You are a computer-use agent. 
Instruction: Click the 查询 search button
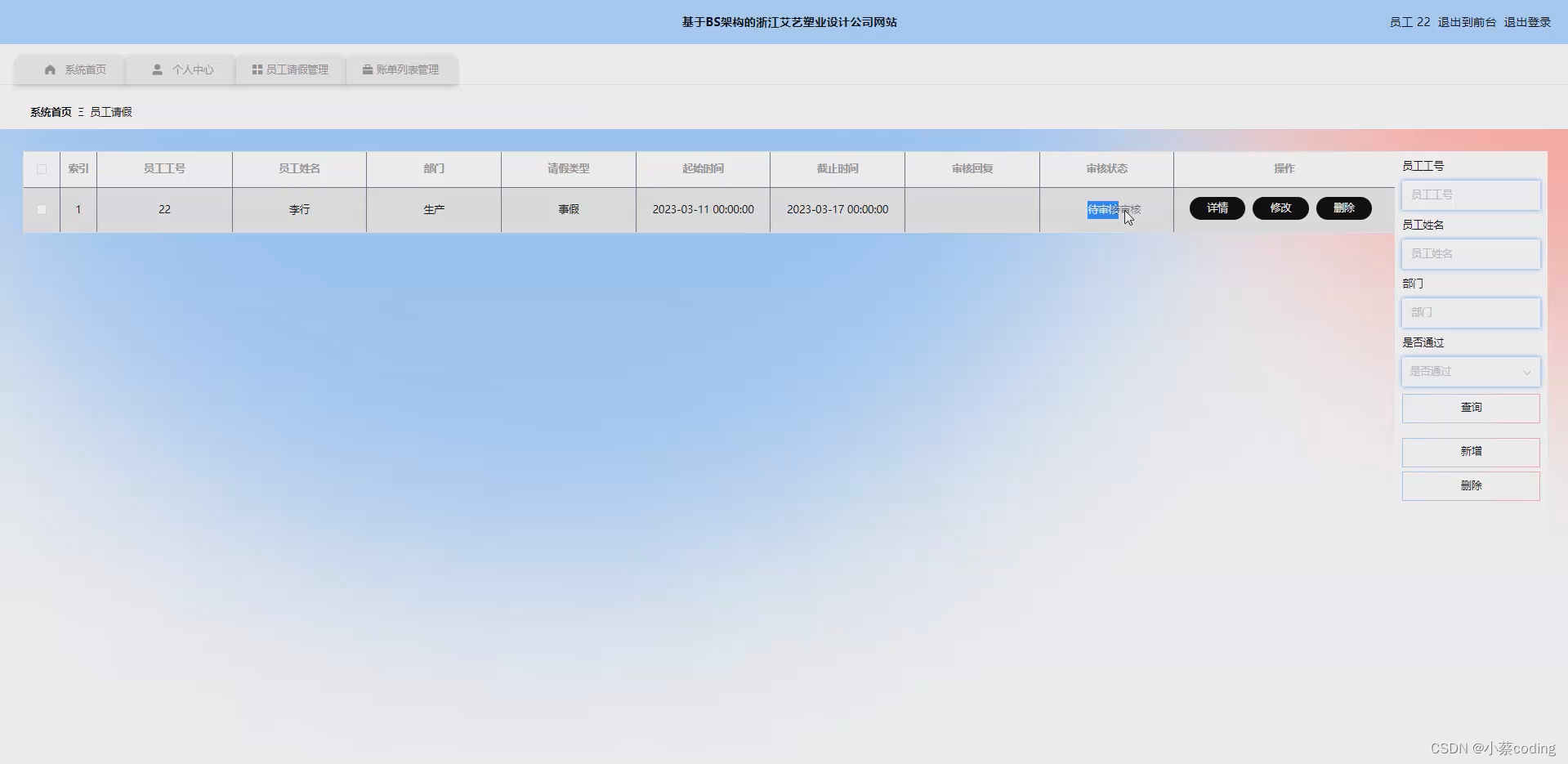tap(1471, 408)
